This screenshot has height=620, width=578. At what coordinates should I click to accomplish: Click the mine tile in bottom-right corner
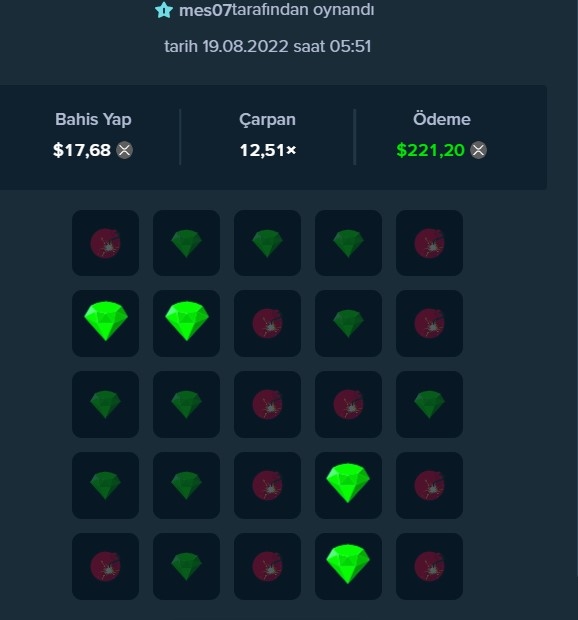[429, 566]
